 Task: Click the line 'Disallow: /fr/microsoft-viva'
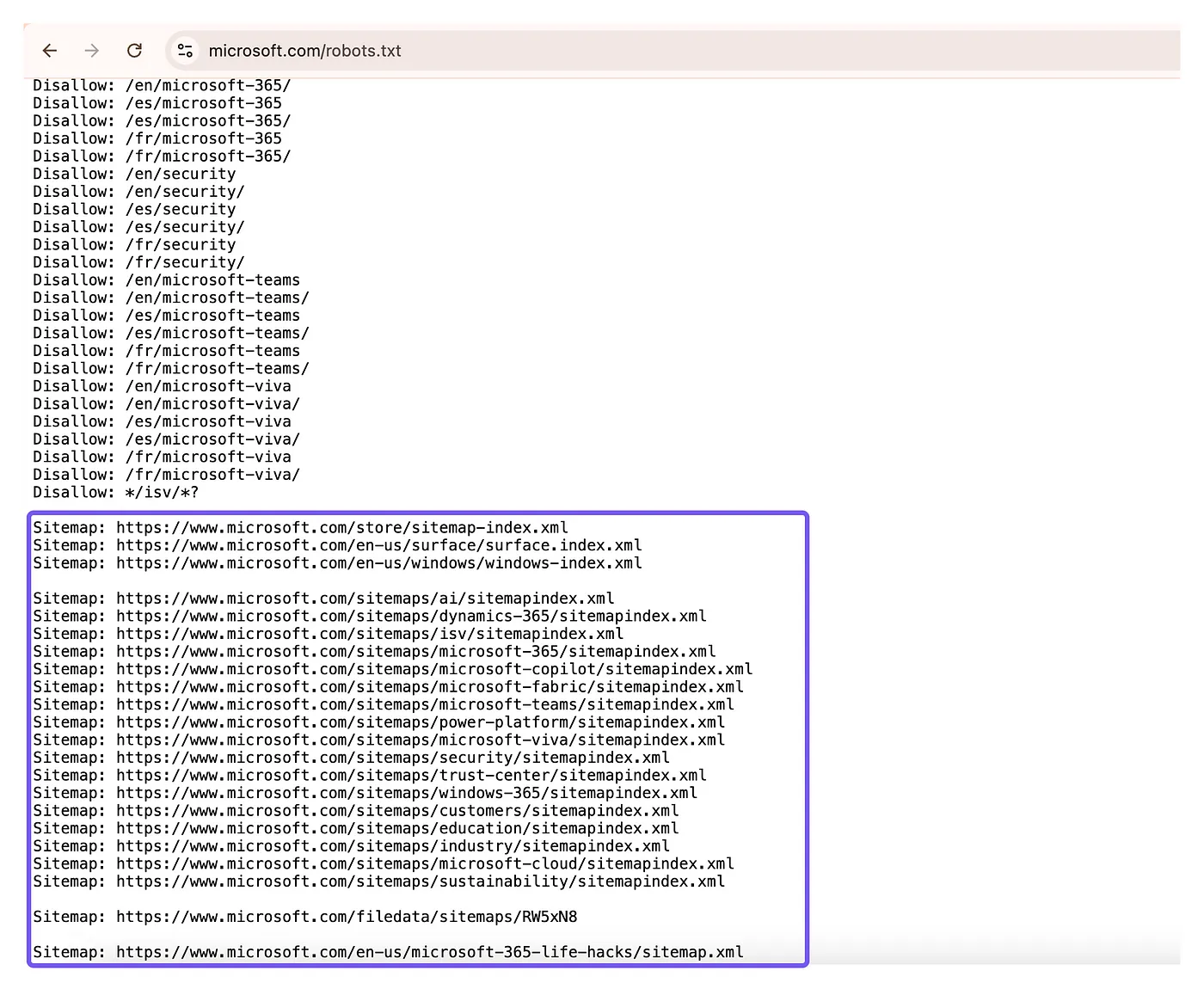click(x=162, y=457)
